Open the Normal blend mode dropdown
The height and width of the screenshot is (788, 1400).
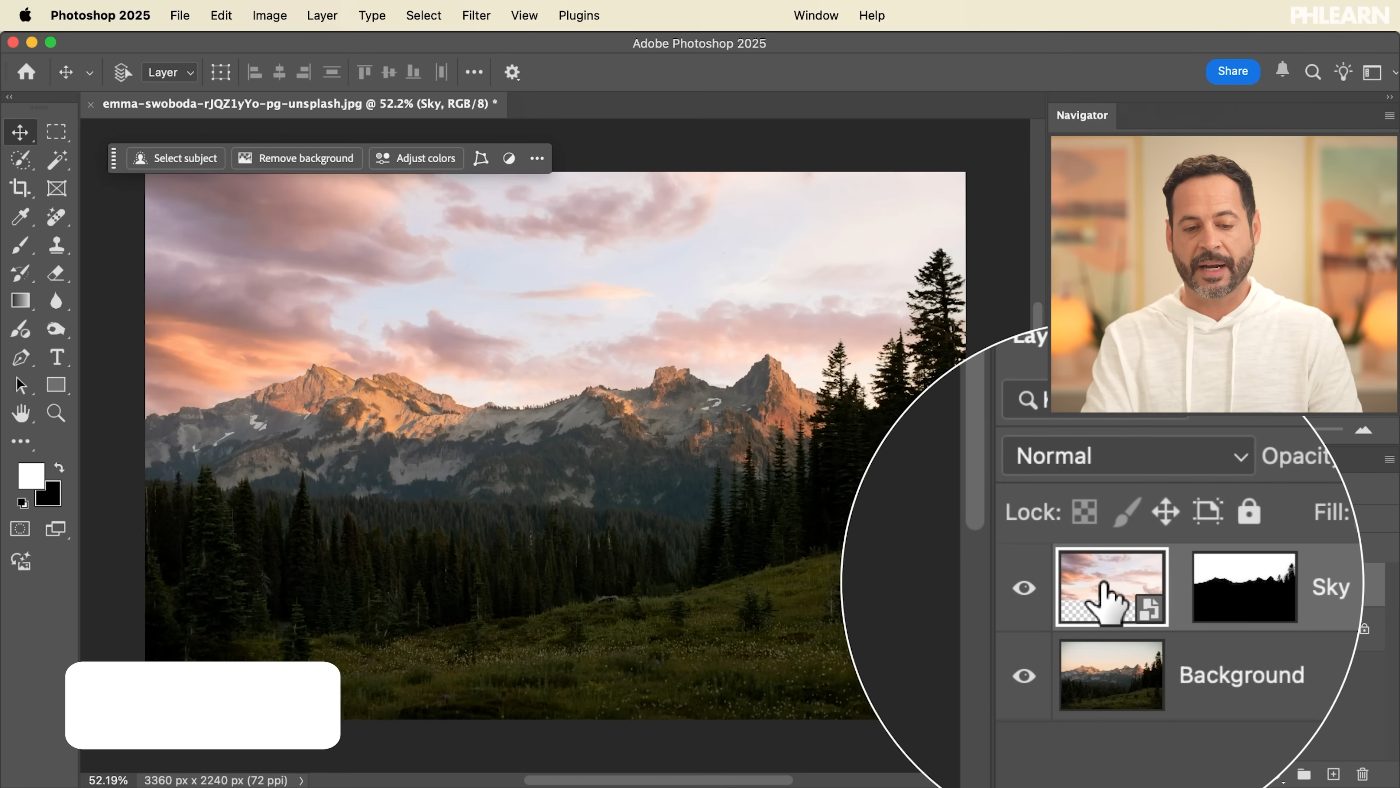(x=1128, y=456)
